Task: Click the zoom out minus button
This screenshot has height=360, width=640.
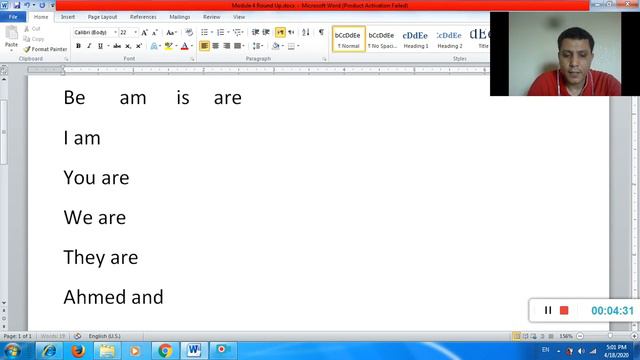Action: pyautogui.click(x=580, y=336)
